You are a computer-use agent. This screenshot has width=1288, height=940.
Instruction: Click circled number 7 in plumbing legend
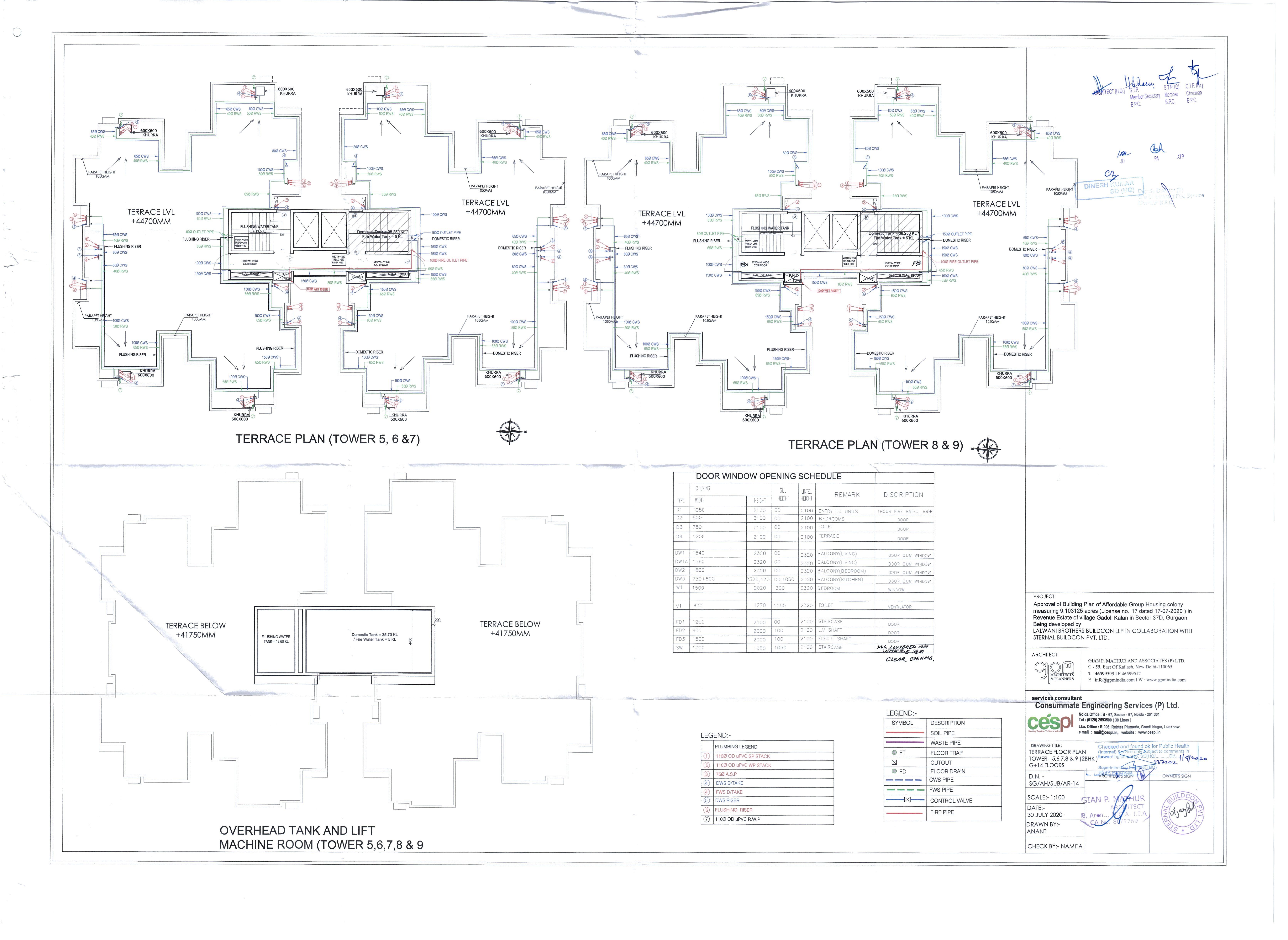coord(707,819)
